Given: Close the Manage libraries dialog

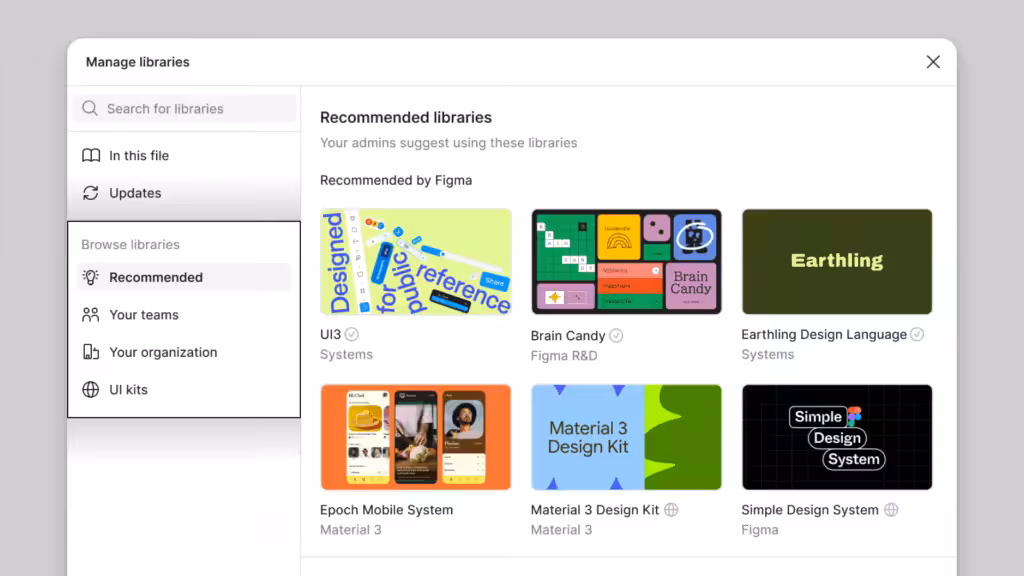Looking at the screenshot, I should pos(933,61).
